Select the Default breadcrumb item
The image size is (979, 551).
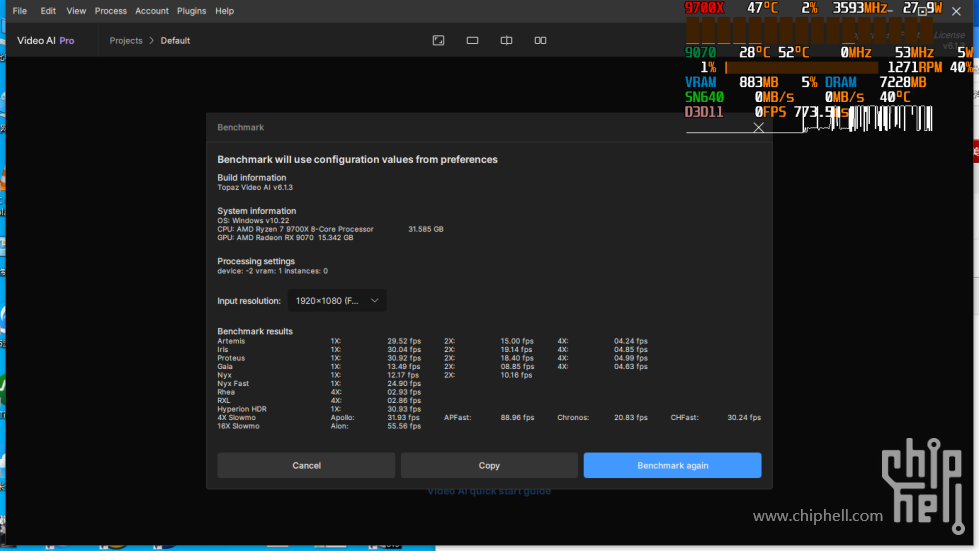coord(175,41)
